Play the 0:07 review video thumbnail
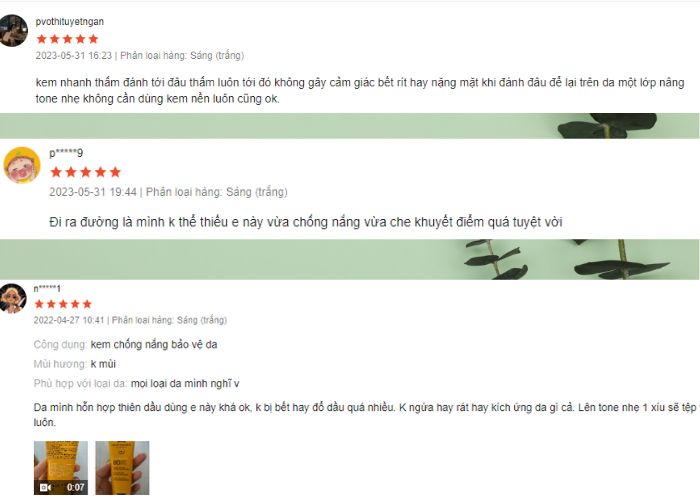Viewport: 700px width, 500px height. click(61, 467)
